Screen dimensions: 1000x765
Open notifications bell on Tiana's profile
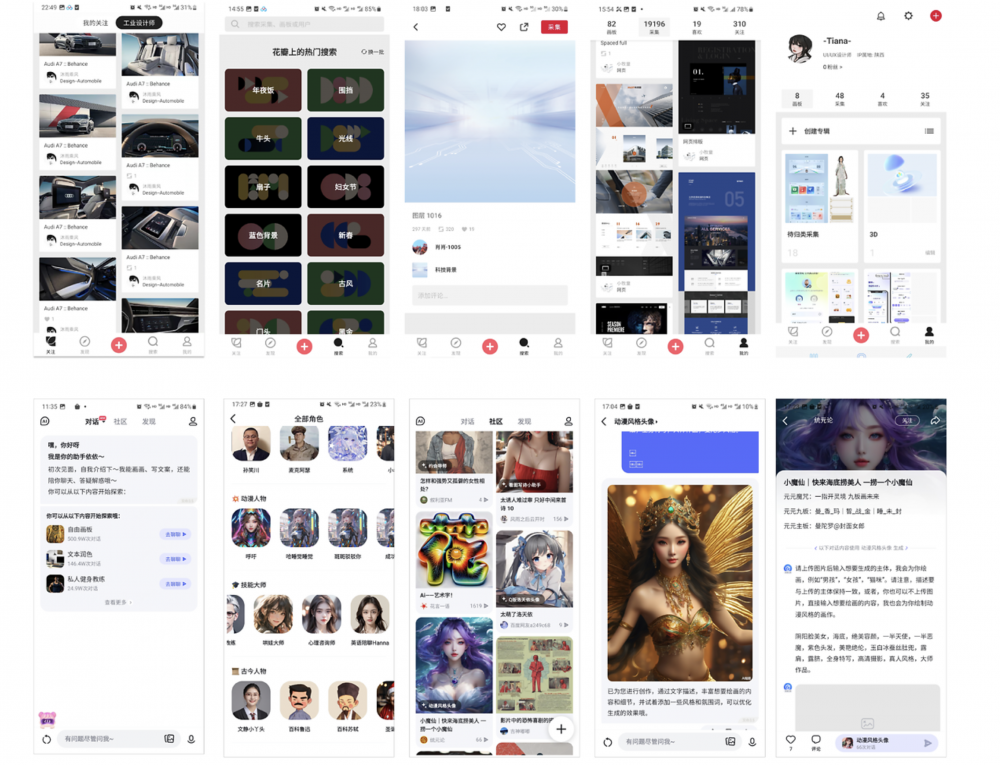tap(880, 16)
